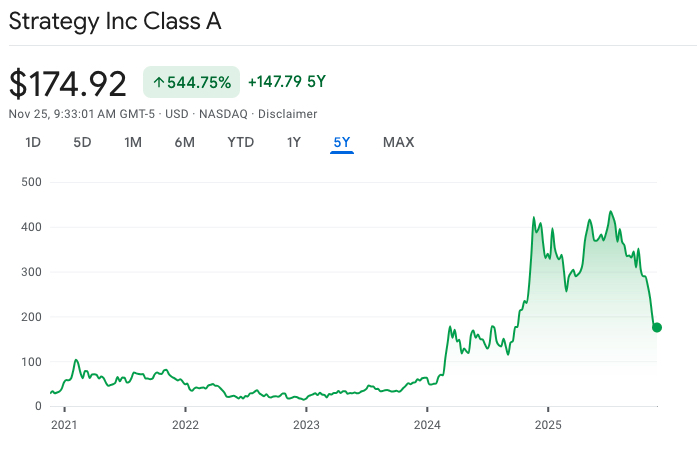Click the 2025 x-axis year marker
Image resolution: width=697 pixels, height=452 pixels.
point(548,424)
